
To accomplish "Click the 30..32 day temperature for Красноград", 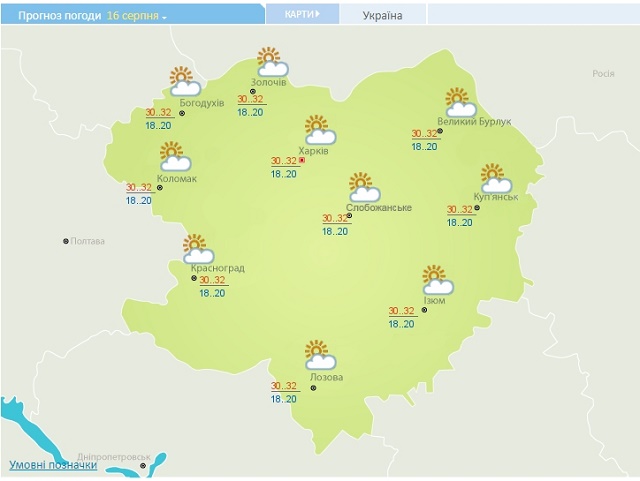I will [x=212, y=280].
